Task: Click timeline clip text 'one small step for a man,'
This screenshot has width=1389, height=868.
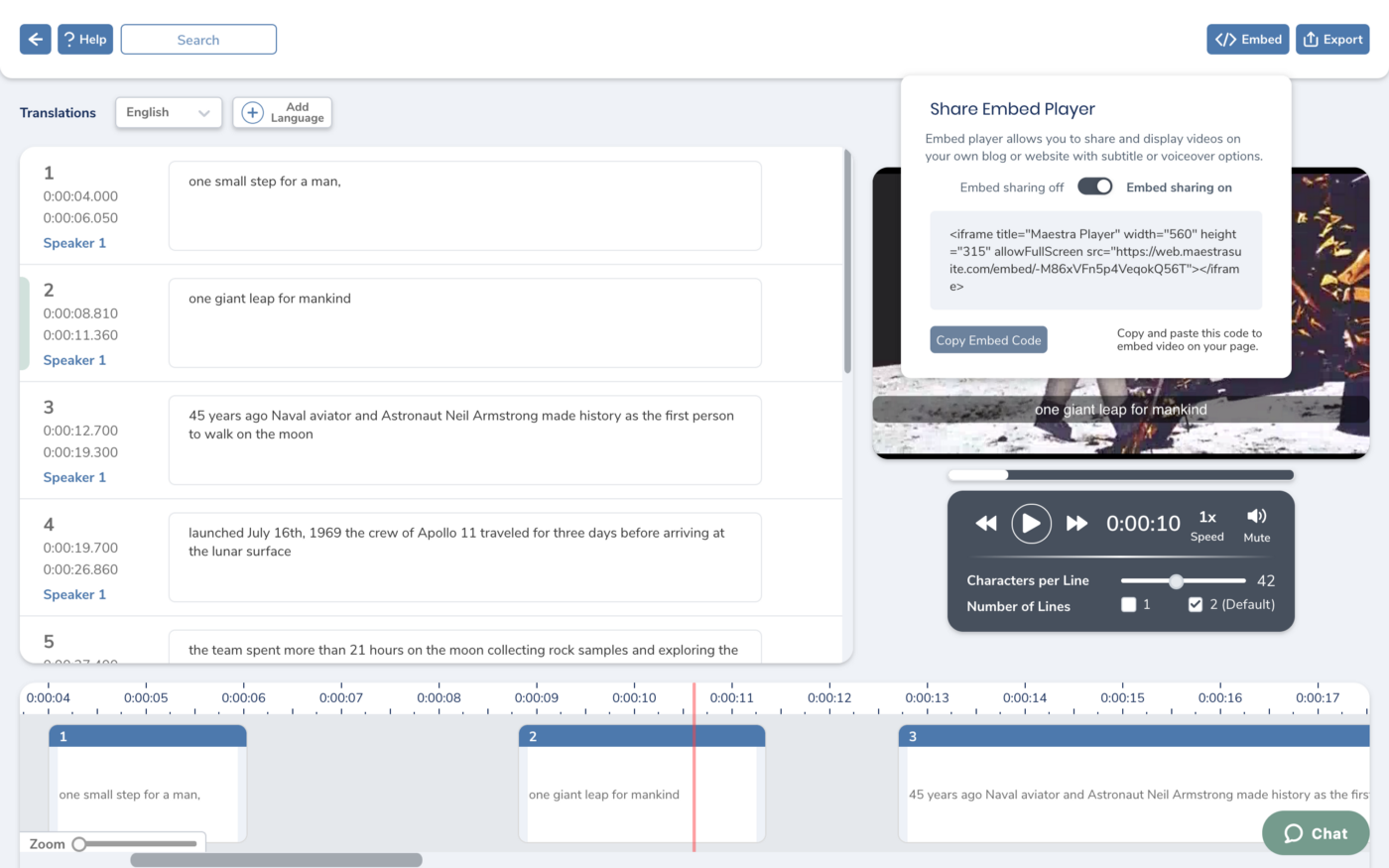Action: point(130,795)
